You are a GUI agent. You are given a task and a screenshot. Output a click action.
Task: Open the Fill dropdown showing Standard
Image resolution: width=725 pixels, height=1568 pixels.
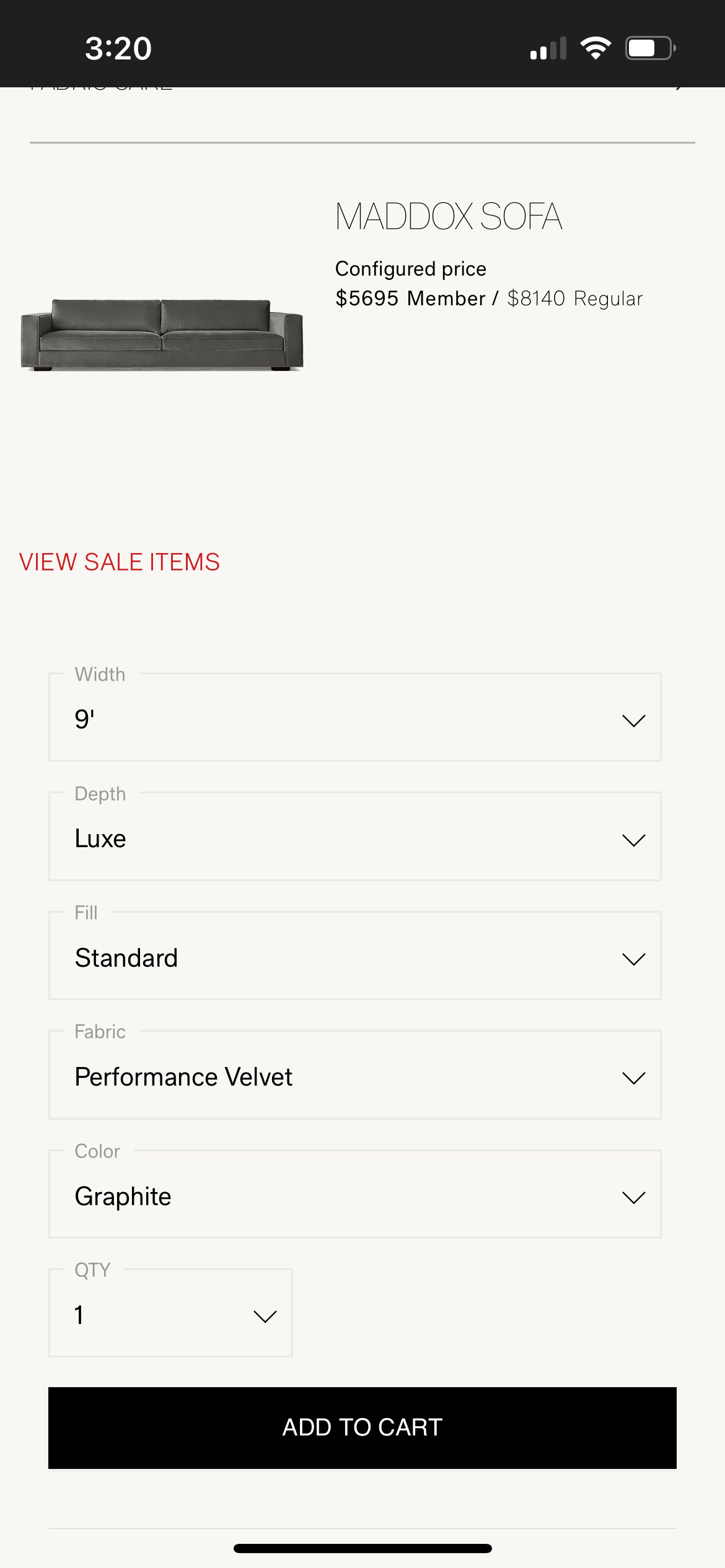pos(354,956)
